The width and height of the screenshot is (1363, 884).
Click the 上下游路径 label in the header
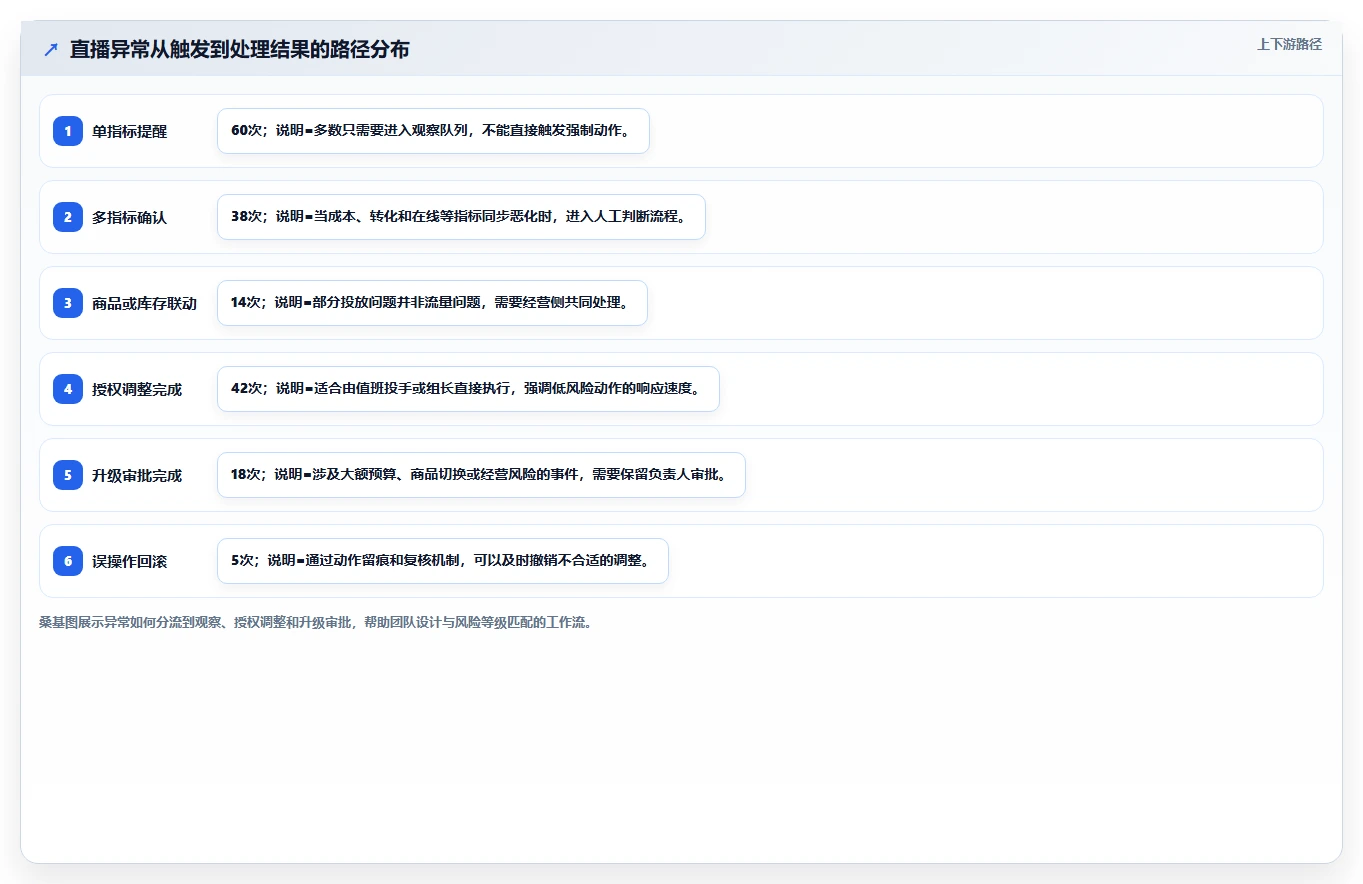(1289, 44)
